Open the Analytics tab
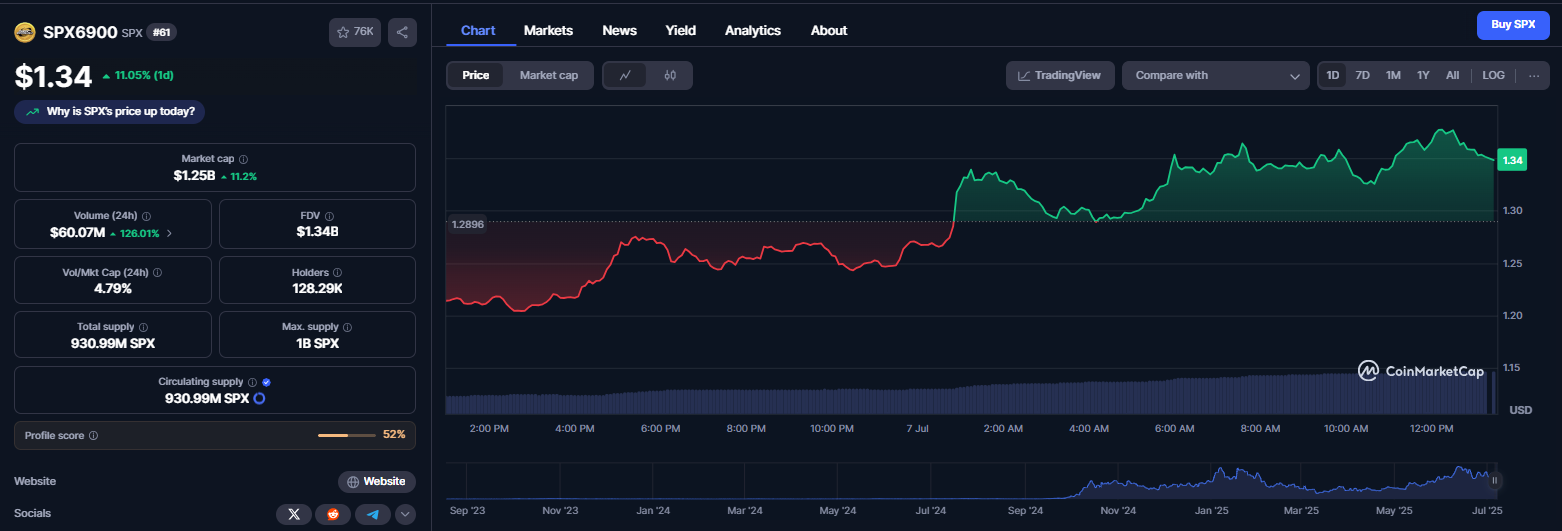Screen dimensions: 1562x531 pyautogui.click(x=753, y=30)
